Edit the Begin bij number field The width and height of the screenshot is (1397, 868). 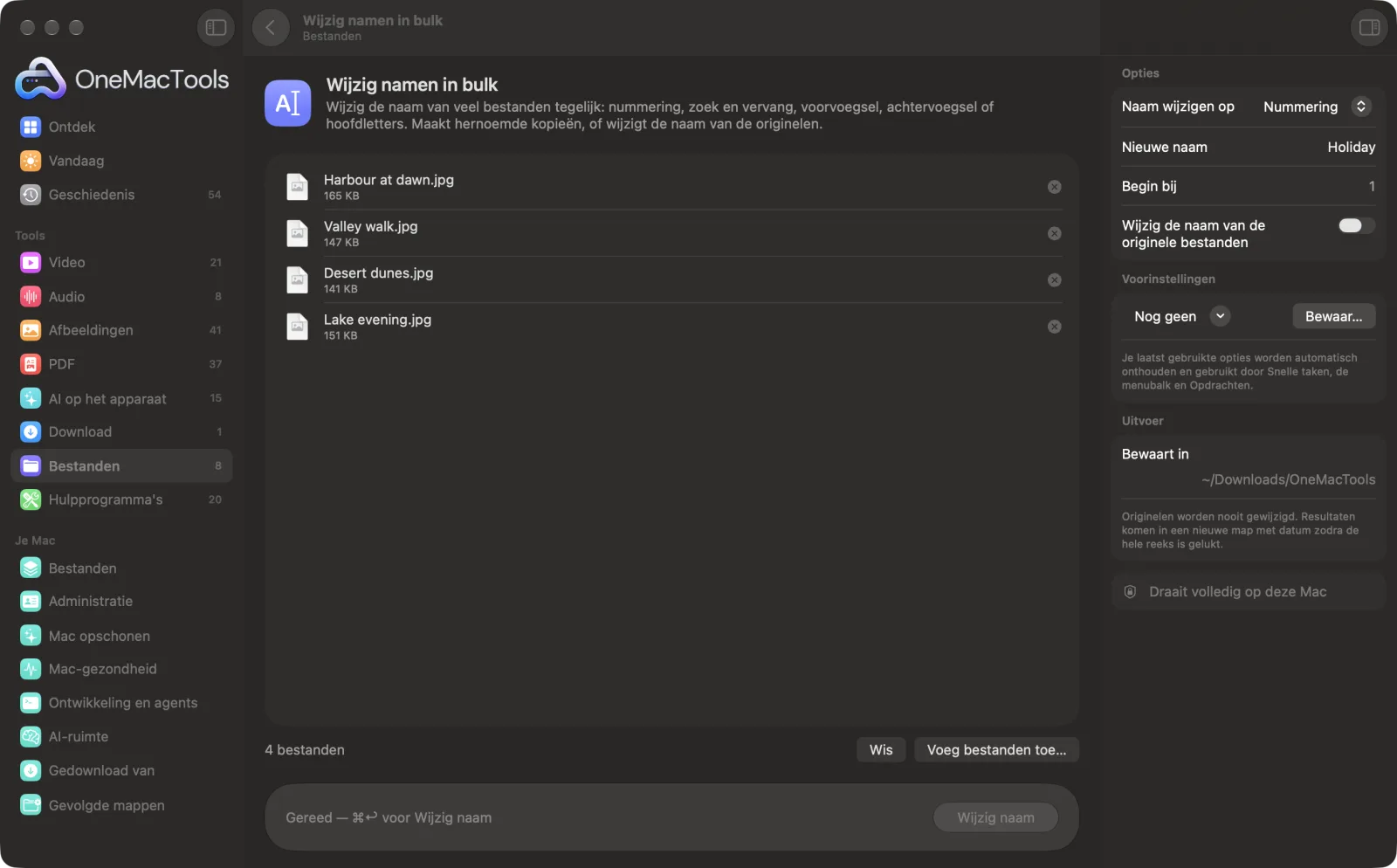[1372, 186]
